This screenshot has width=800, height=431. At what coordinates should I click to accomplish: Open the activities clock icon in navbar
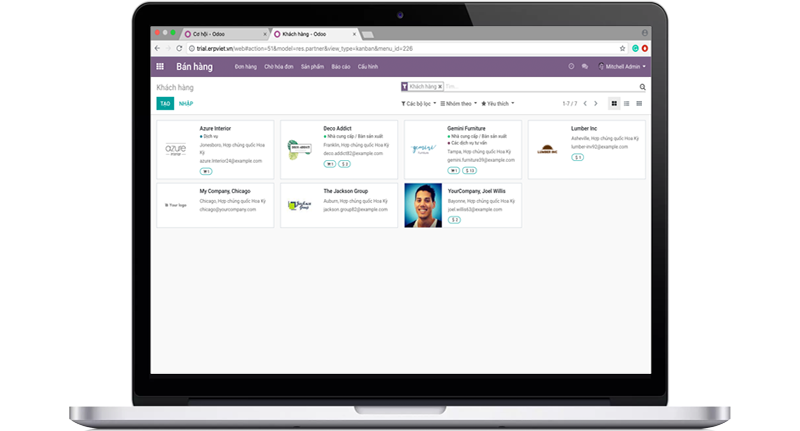[x=571, y=67]
